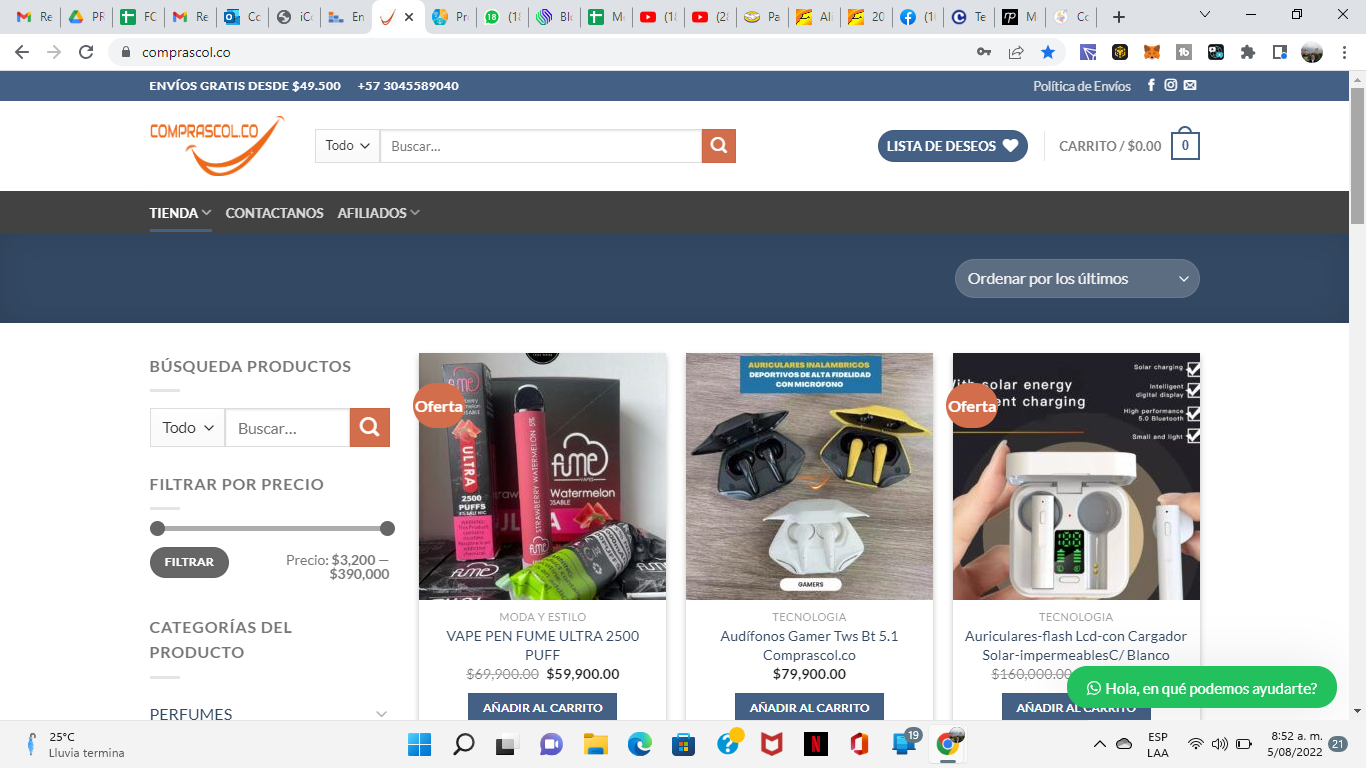Click the site lock icon in address bar
Viewport: 1366px width, 768px height.
(x=126, y=52)
